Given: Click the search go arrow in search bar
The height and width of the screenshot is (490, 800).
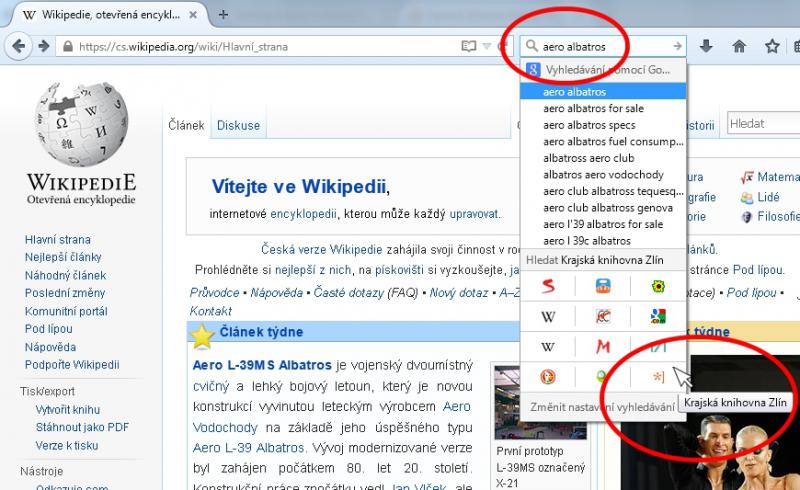Looking at the screenshot, I should point(677,46).
